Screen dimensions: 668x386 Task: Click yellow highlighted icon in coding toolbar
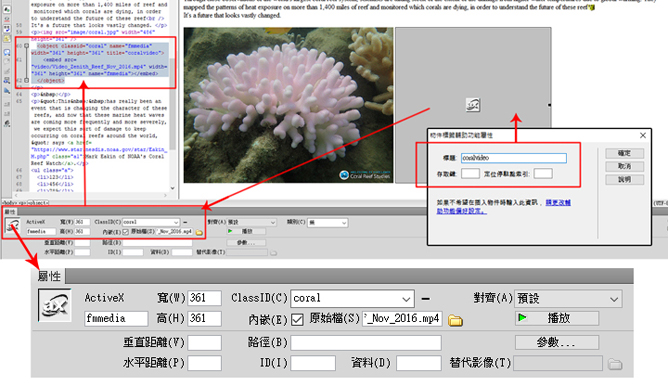tap(7, 39)
